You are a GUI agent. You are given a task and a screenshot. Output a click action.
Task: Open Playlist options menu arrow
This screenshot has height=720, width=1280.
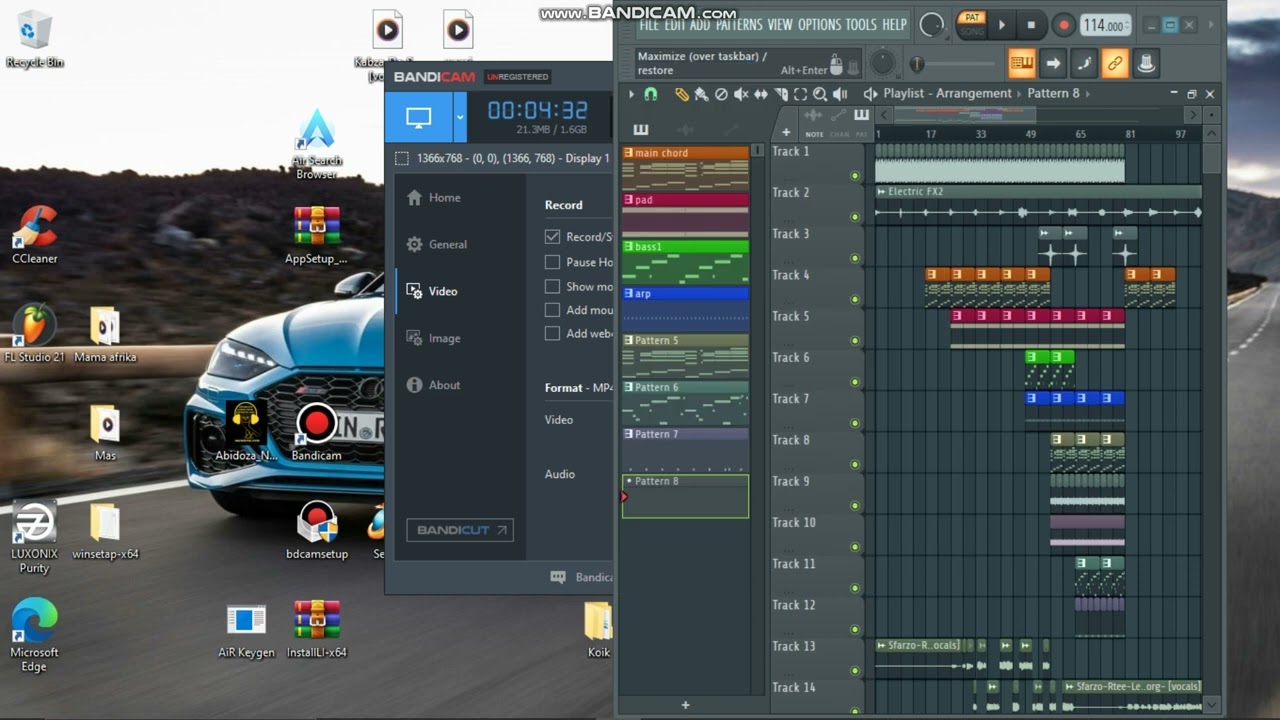(x=631, y=94)
